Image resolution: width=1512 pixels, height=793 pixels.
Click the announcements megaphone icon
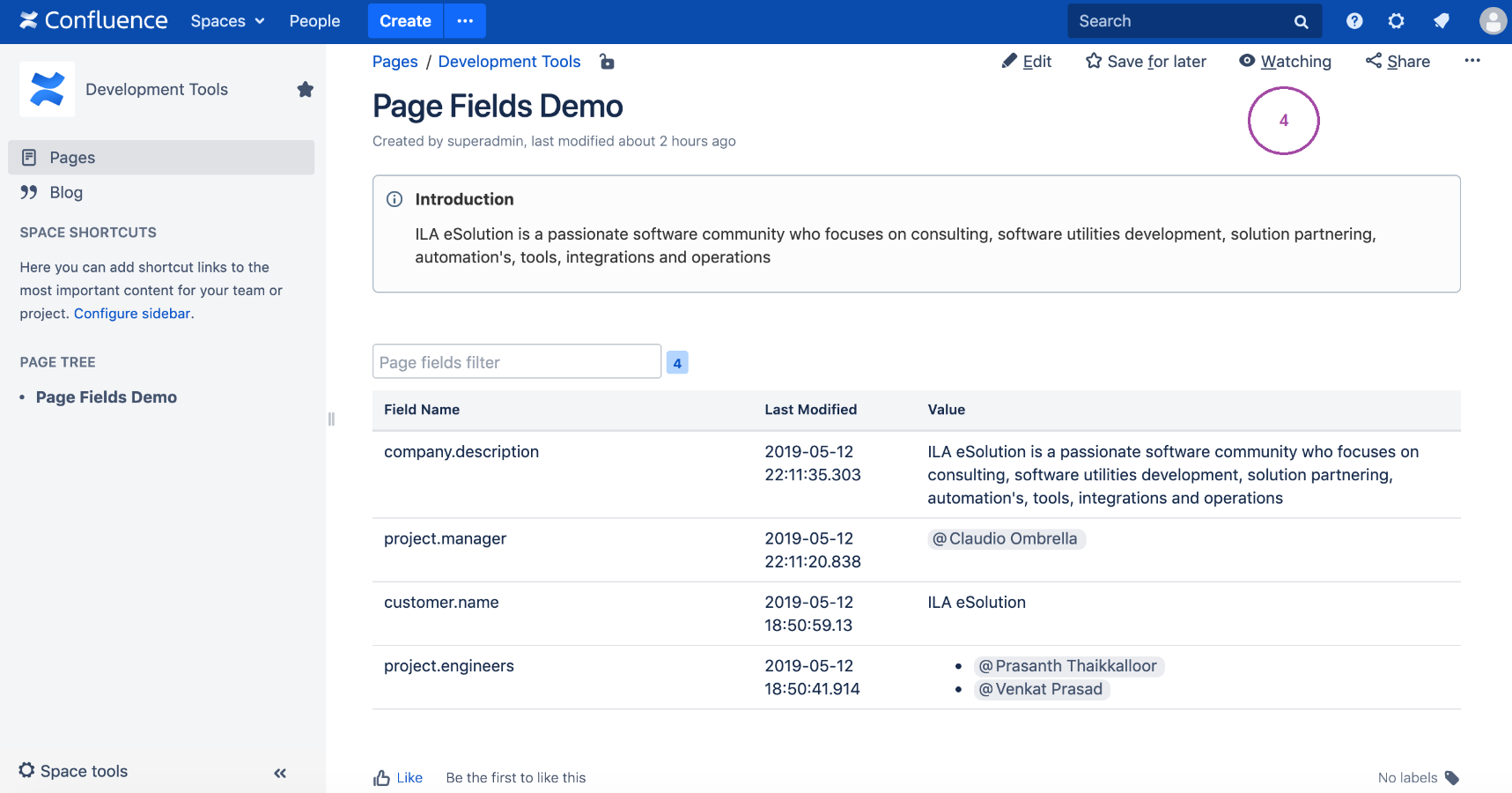pyautogui.click(x=1442, y=20)
